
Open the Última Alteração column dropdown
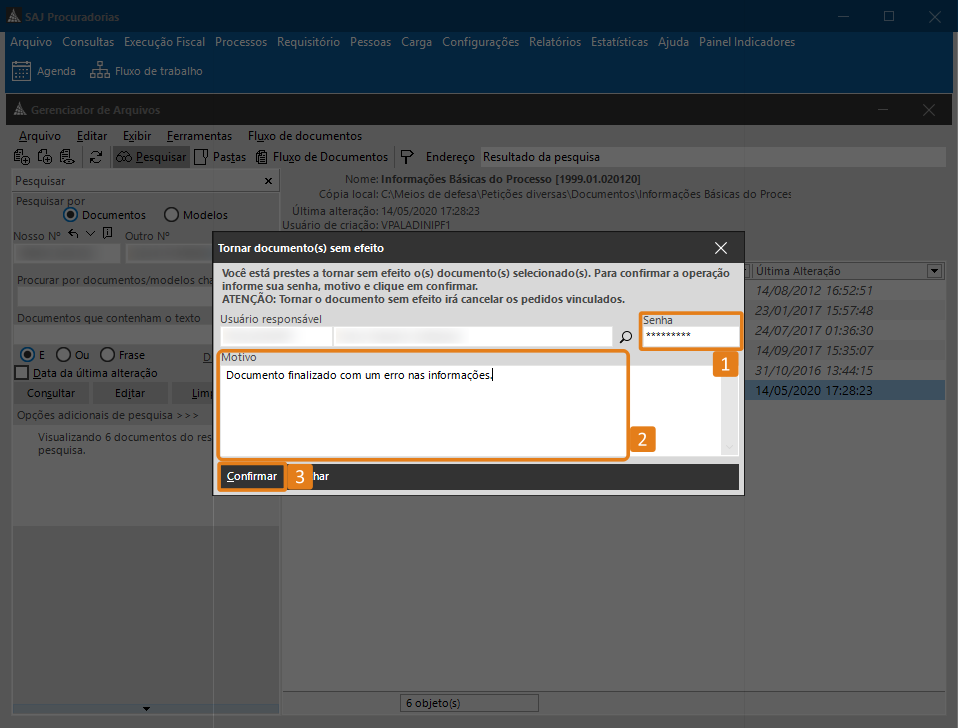(x=934, y=271)
